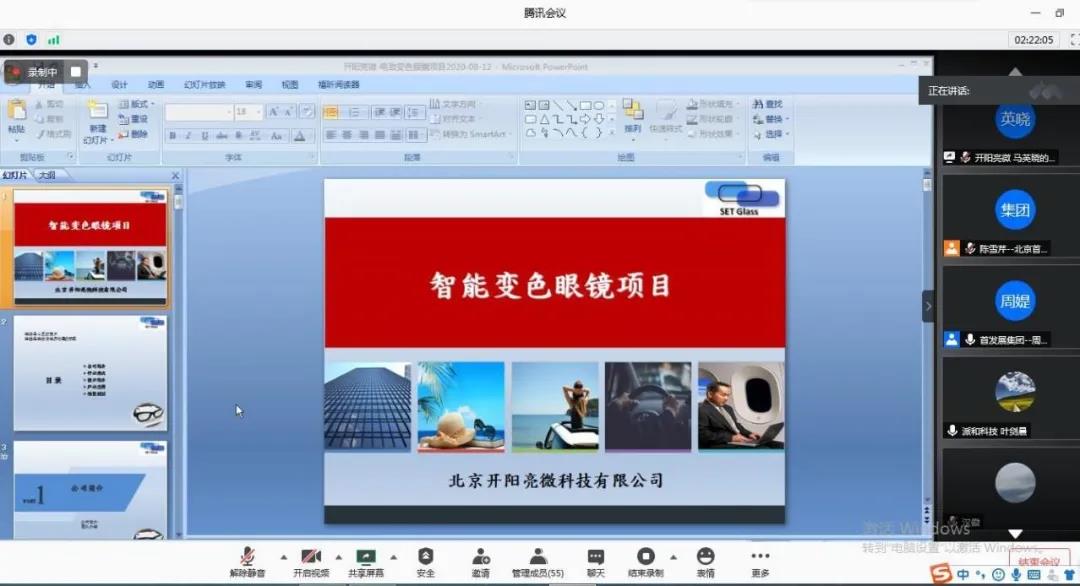Open the 聊天 chat panel
The image size is (1080, 586).
click(x=596, y=562)
